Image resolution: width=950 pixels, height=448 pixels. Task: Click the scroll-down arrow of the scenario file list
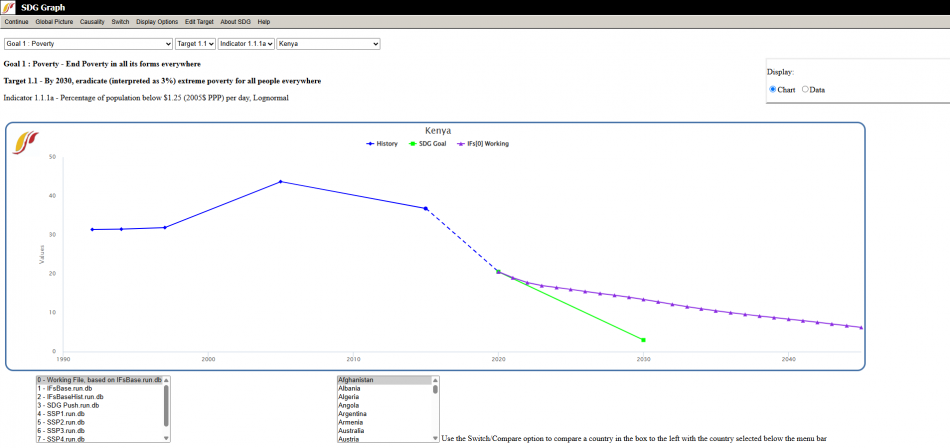(x=166, y=438)
